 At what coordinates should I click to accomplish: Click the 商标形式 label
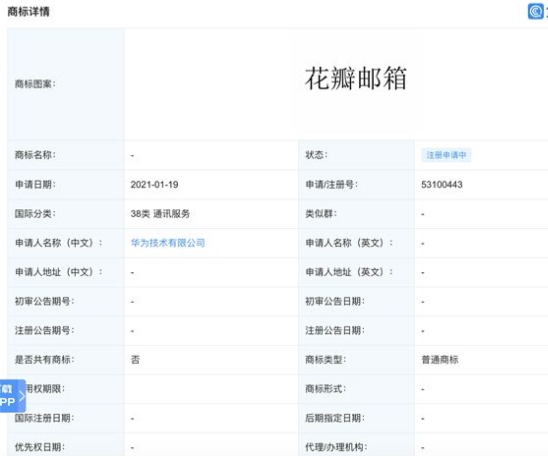[326, 389]
